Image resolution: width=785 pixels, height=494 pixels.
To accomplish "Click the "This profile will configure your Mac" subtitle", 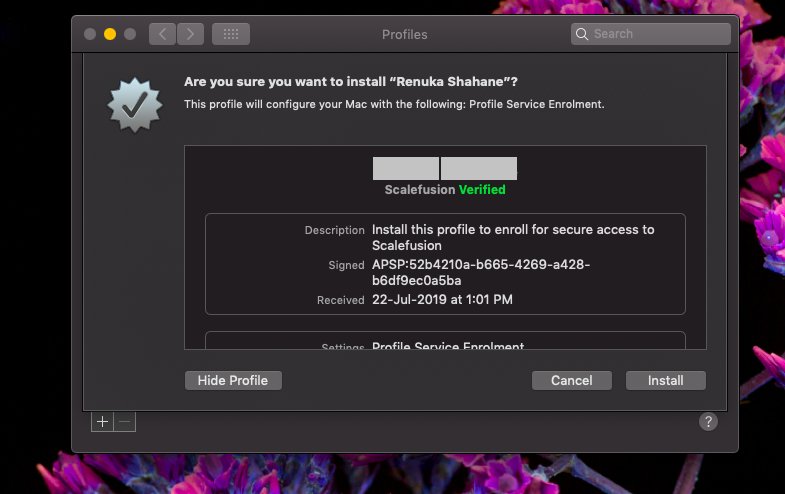I will (x=394, y=104).
